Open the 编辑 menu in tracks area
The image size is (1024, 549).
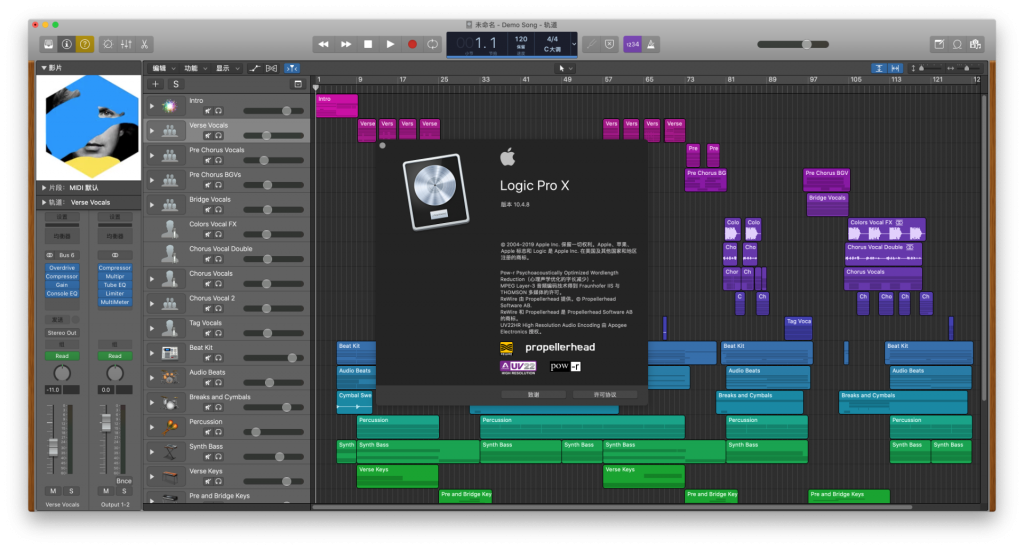pos(164,68)
